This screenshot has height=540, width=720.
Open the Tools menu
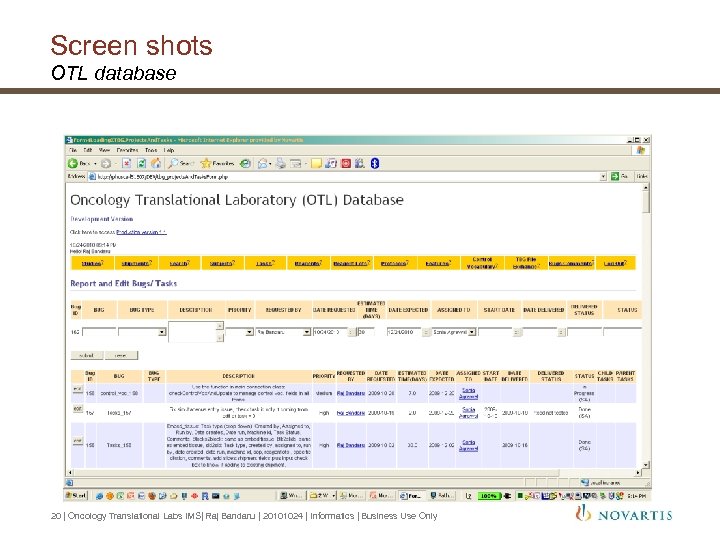tap(151, 150)
